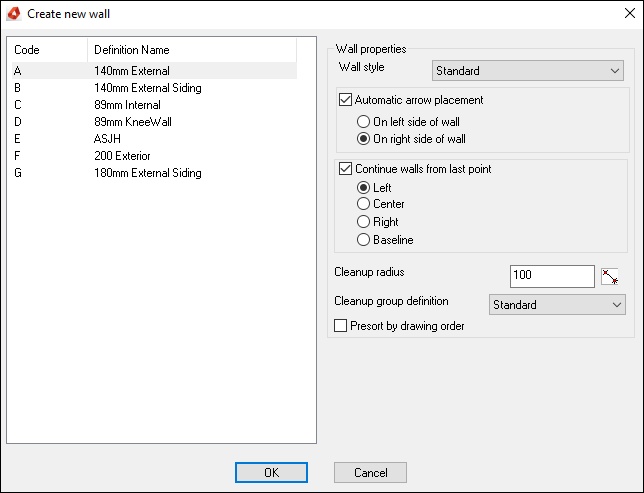Click code letter C in list
Viewport: 644px width, 493px height.
point(18,105)
